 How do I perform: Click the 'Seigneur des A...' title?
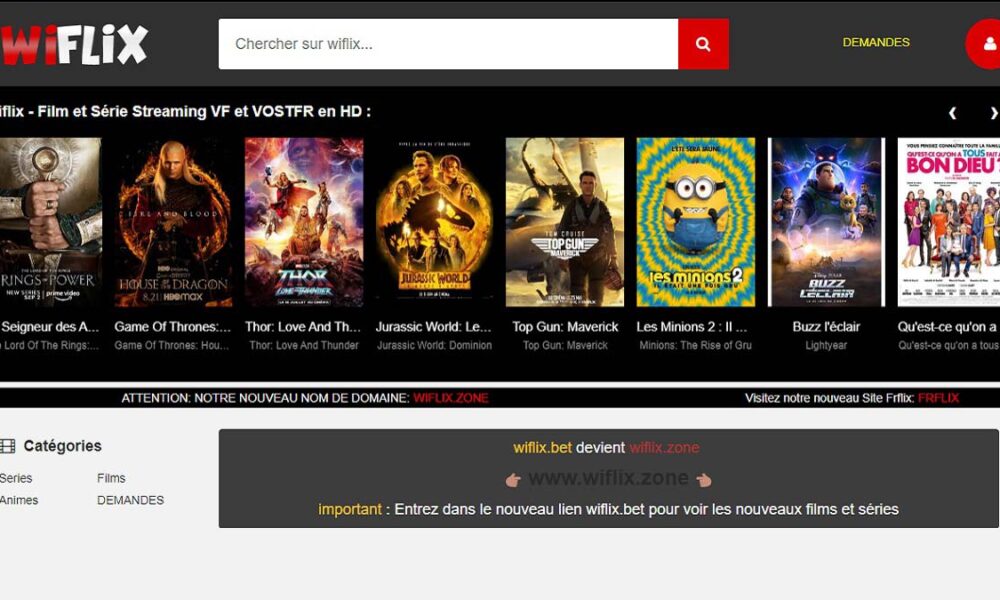50,326
